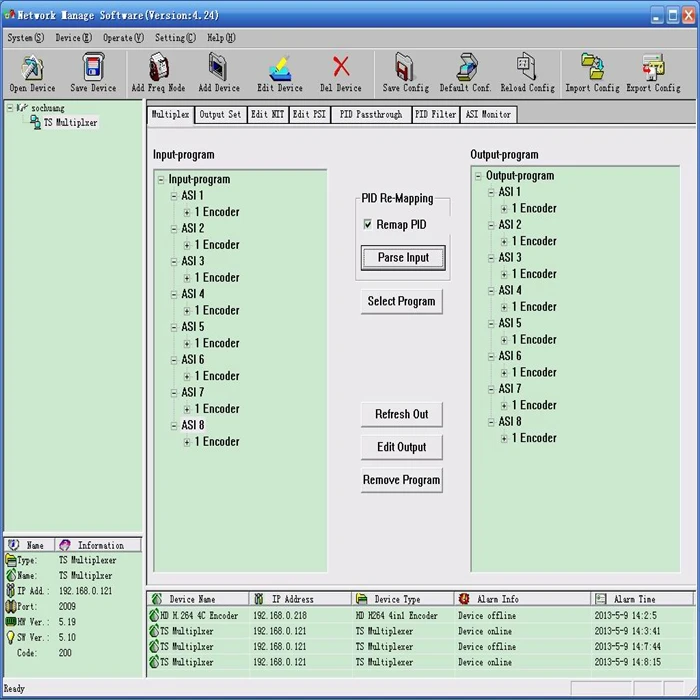Viewport: 700px width, 700px height.
Task: Click the Port value 2009
Action: (67, 606)
